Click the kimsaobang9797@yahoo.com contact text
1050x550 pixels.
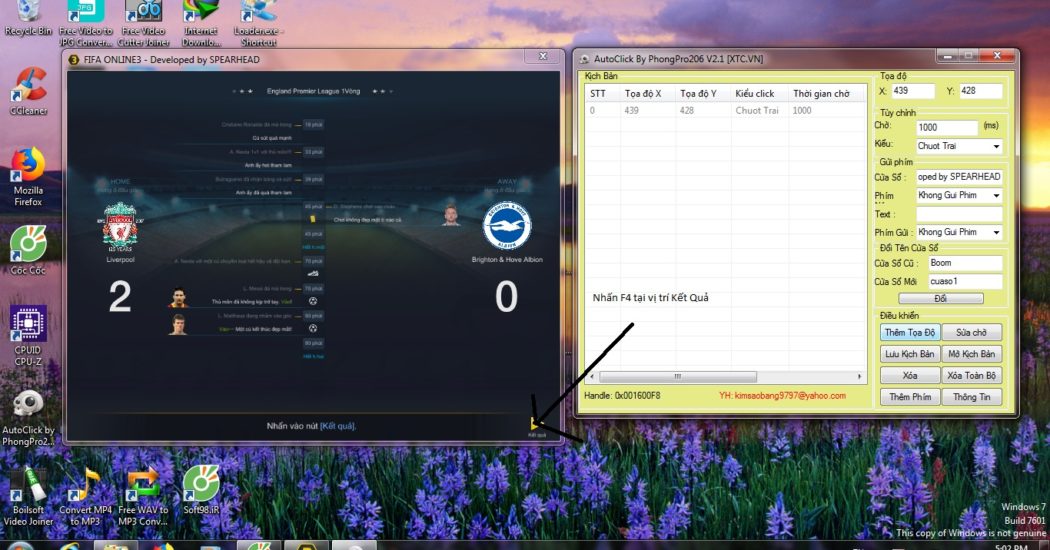click(782, 396)
